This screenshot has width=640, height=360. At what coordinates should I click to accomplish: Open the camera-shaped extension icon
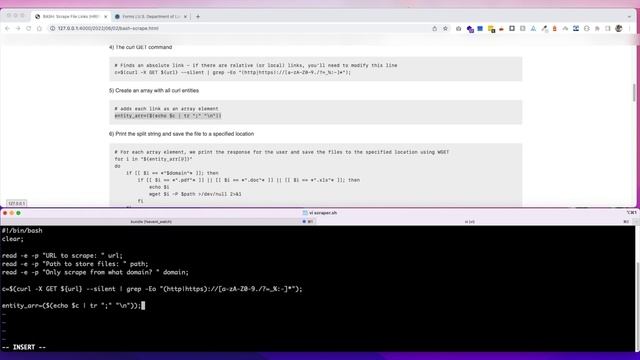coord(458,29)
